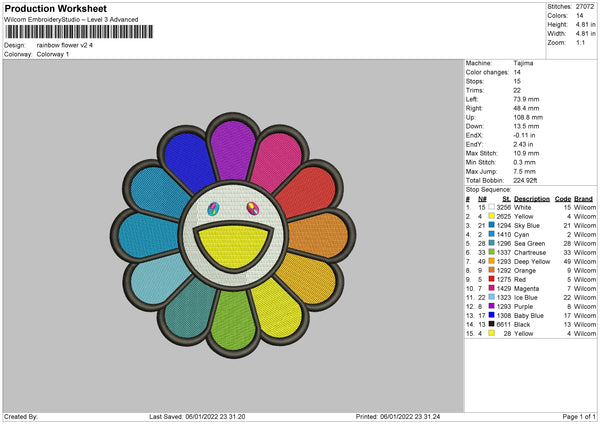Choose the Purple thread swatch

click(491, 306)
